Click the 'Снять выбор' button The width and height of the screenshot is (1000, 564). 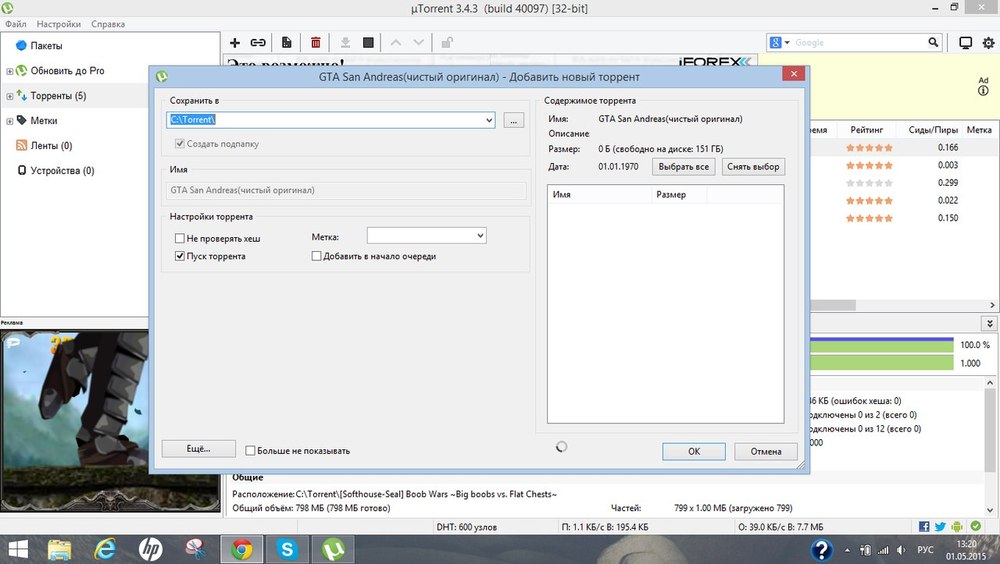click(x=753, y=167)
